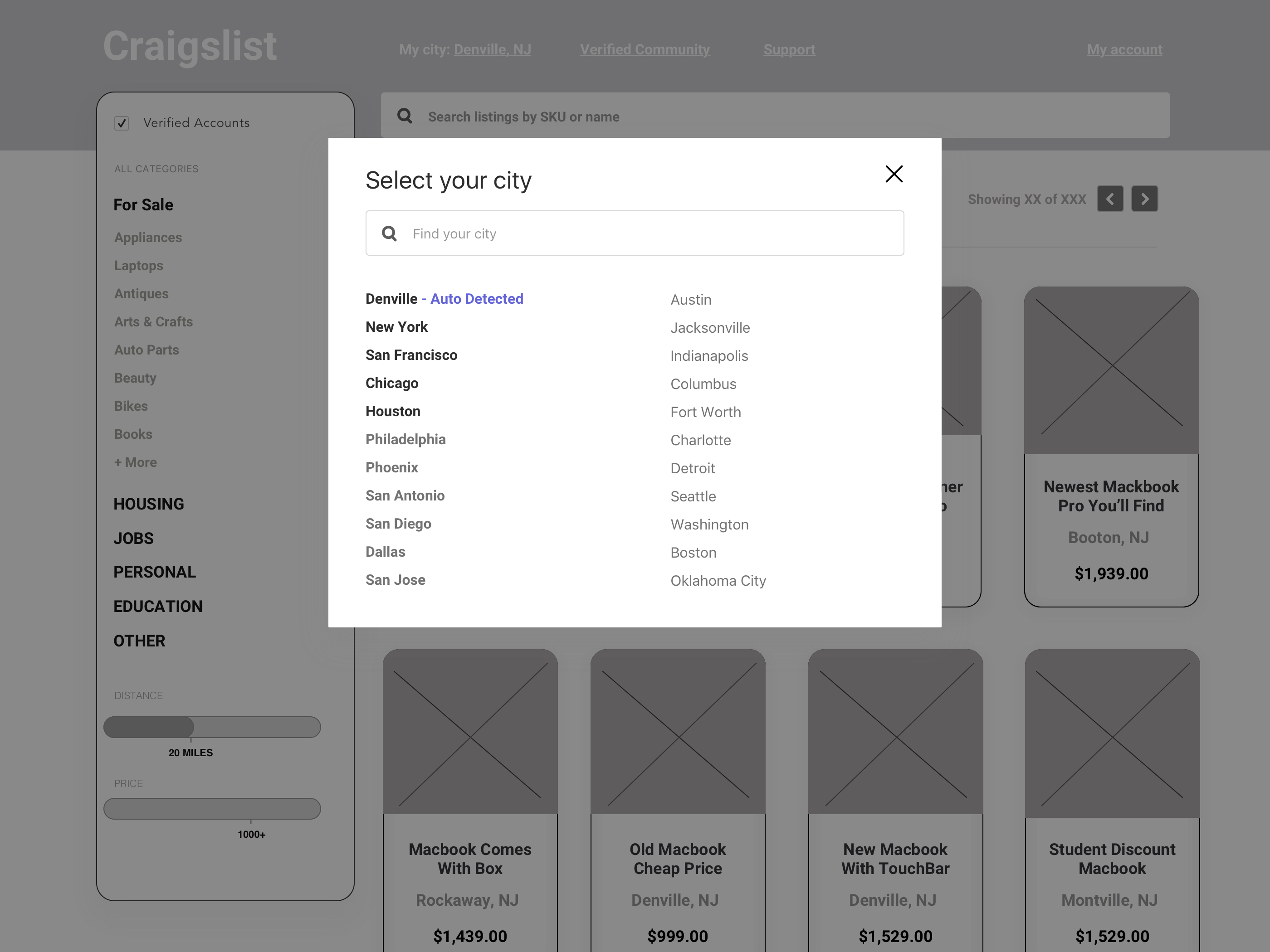Select Chicago in the city list
Screen dimensions: 1270x952
(x=392, y=384)
